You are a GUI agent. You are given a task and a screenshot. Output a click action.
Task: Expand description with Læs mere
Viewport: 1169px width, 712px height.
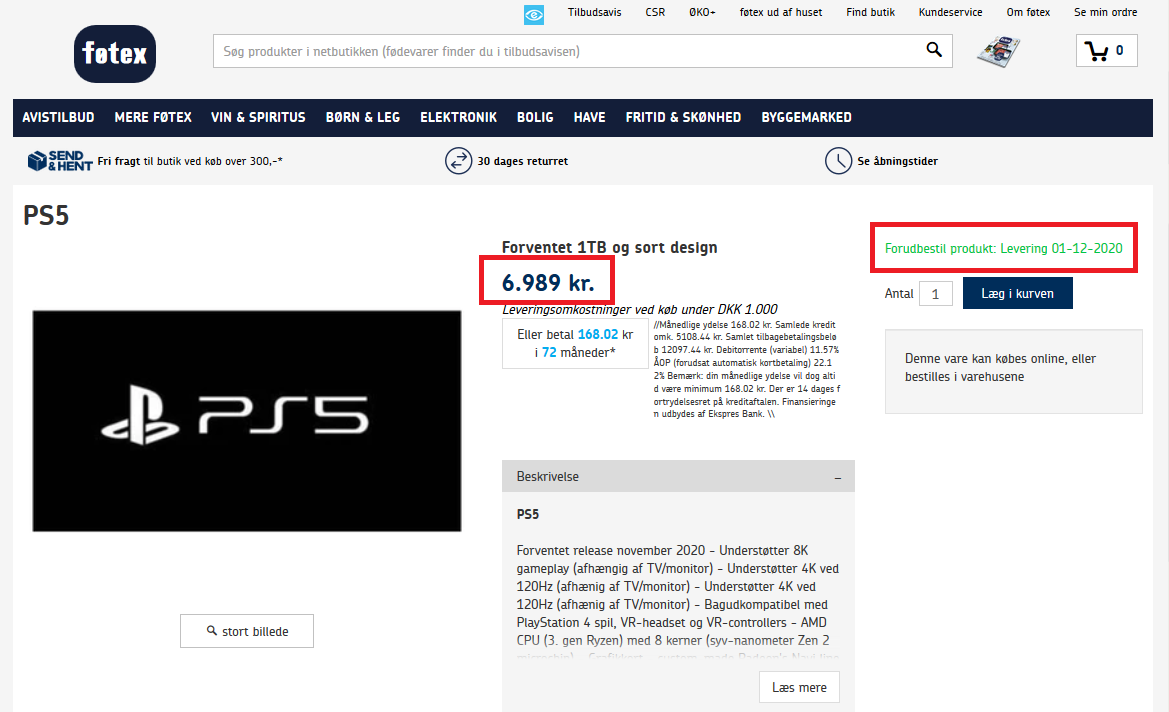coord(799,688)
